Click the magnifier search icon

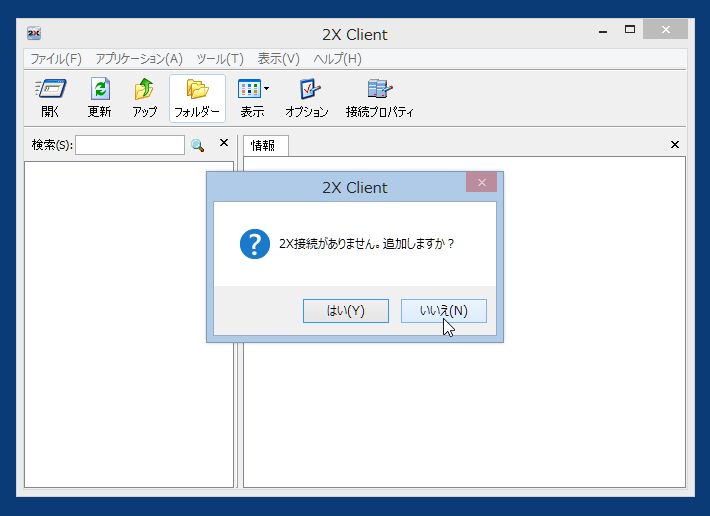[x=197, y=145]
